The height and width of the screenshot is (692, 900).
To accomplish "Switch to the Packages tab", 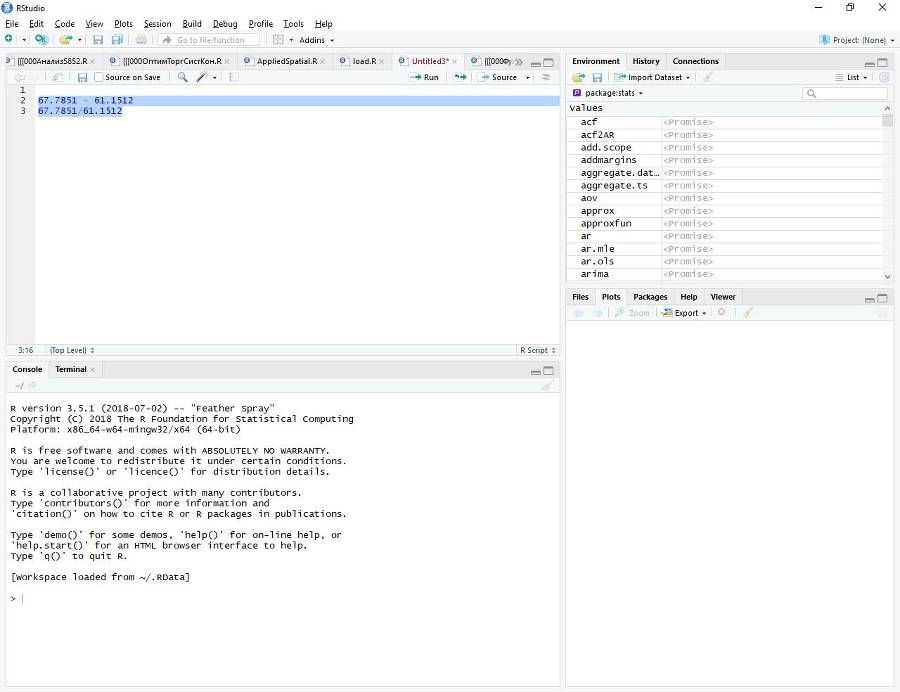I will point(650,297).
